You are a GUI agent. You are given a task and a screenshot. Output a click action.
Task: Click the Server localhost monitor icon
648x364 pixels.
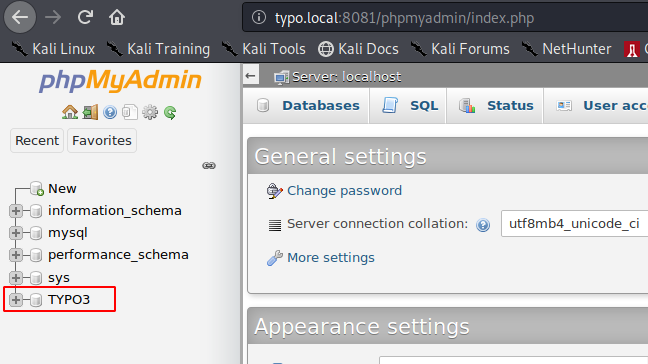pyautogui.click(x=281, y=77)
